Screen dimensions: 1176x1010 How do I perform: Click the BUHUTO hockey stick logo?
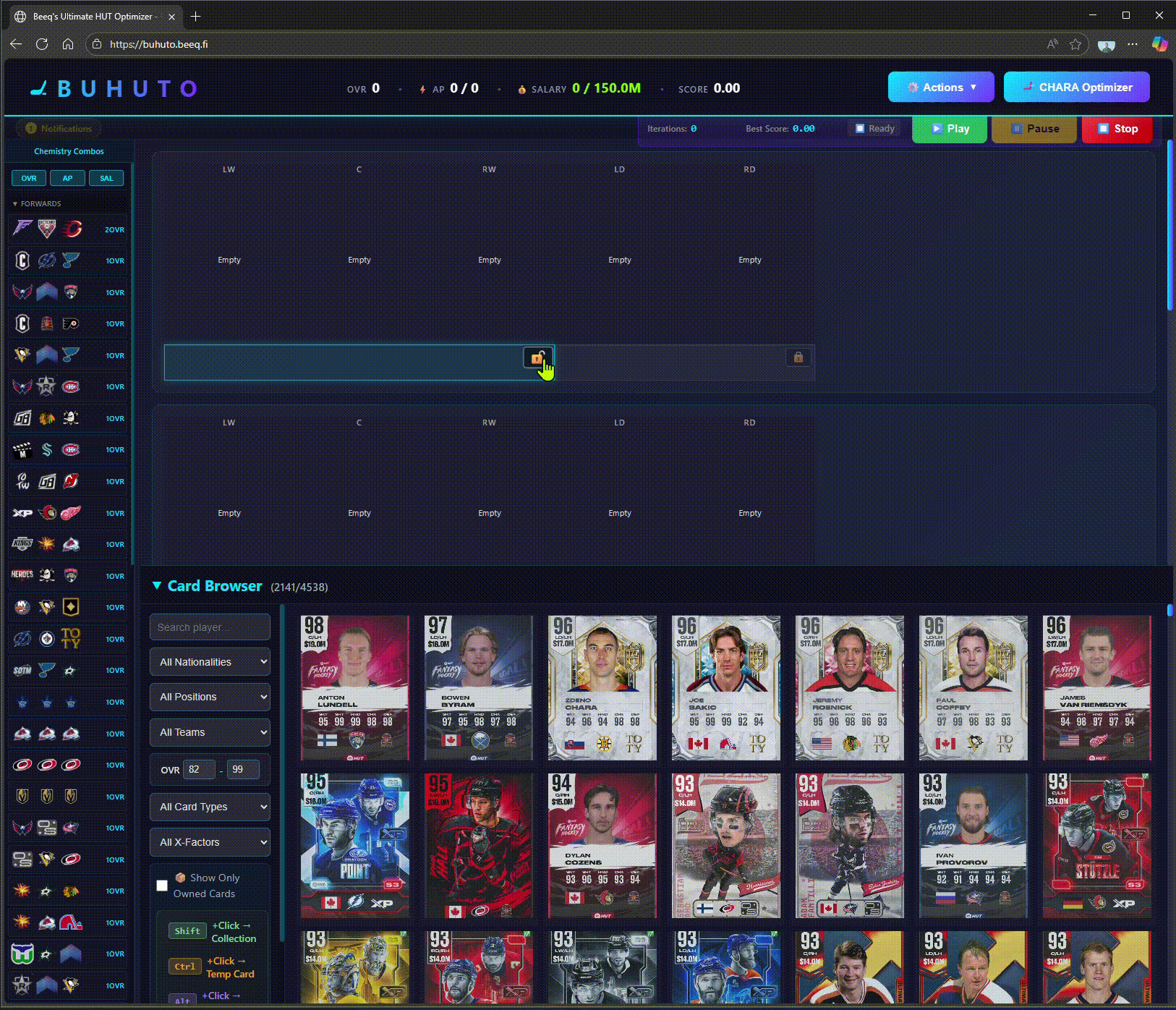pyautogui.click(x=39, y=88)
